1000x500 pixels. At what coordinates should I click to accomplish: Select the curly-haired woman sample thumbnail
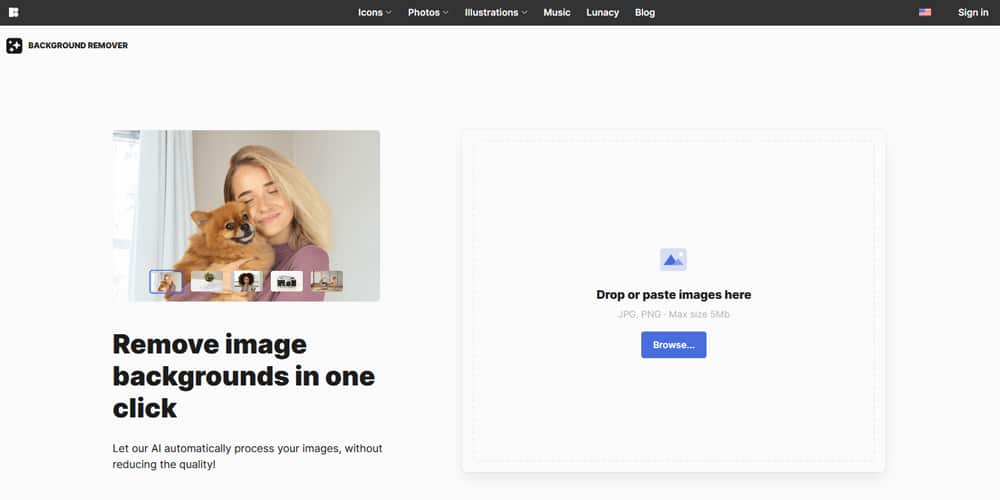tap(247, 281)
